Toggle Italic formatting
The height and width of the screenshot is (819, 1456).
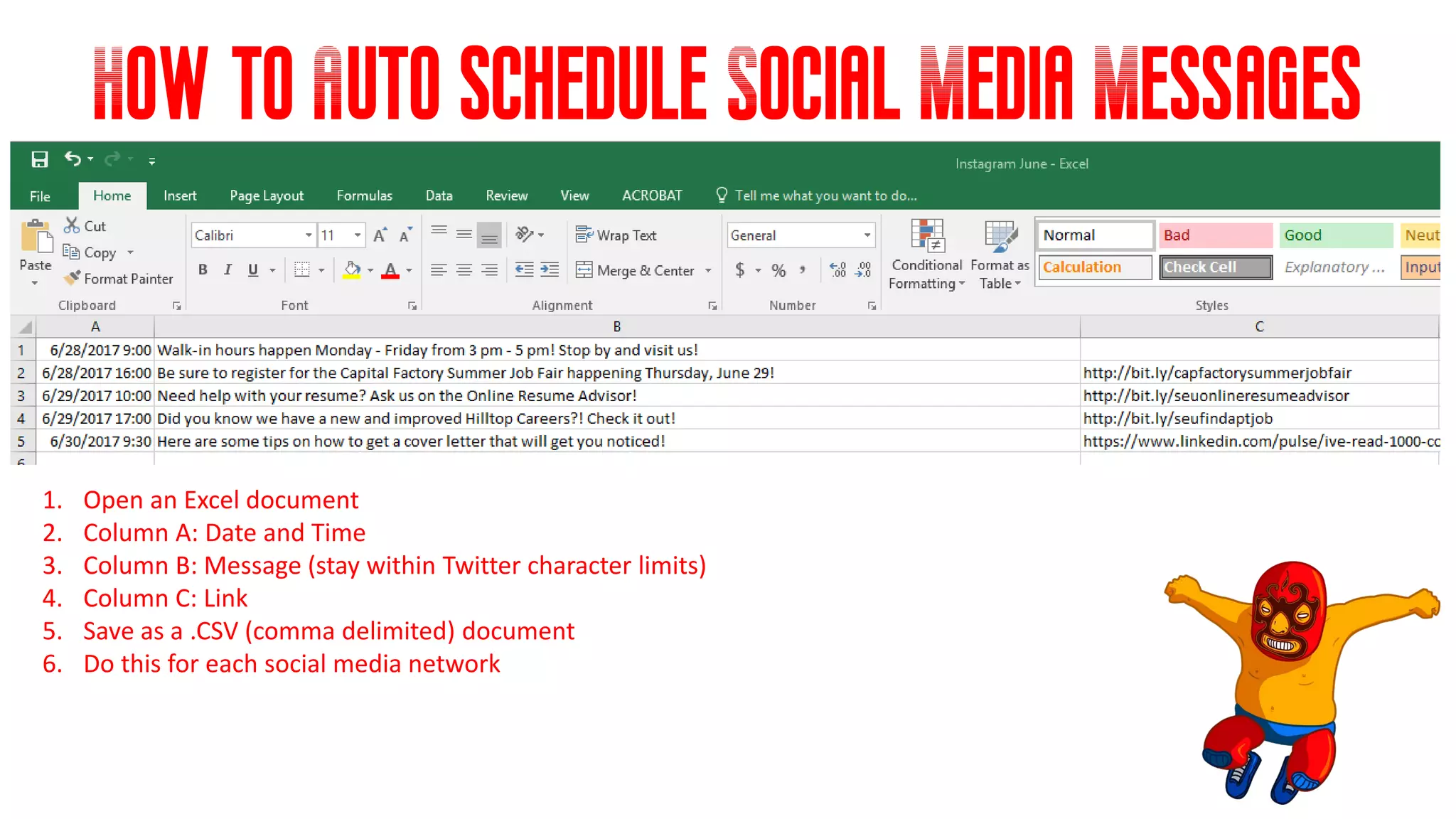[227, 269]
